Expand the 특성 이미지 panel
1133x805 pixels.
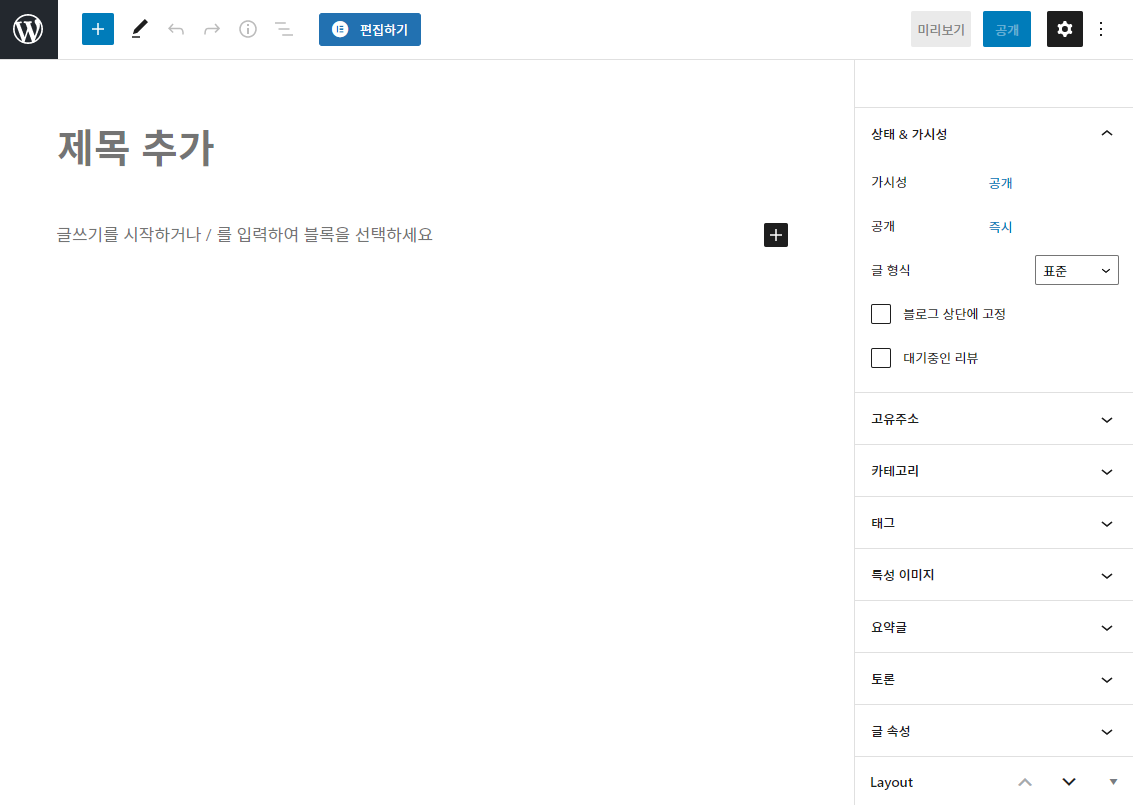[994, 575]
